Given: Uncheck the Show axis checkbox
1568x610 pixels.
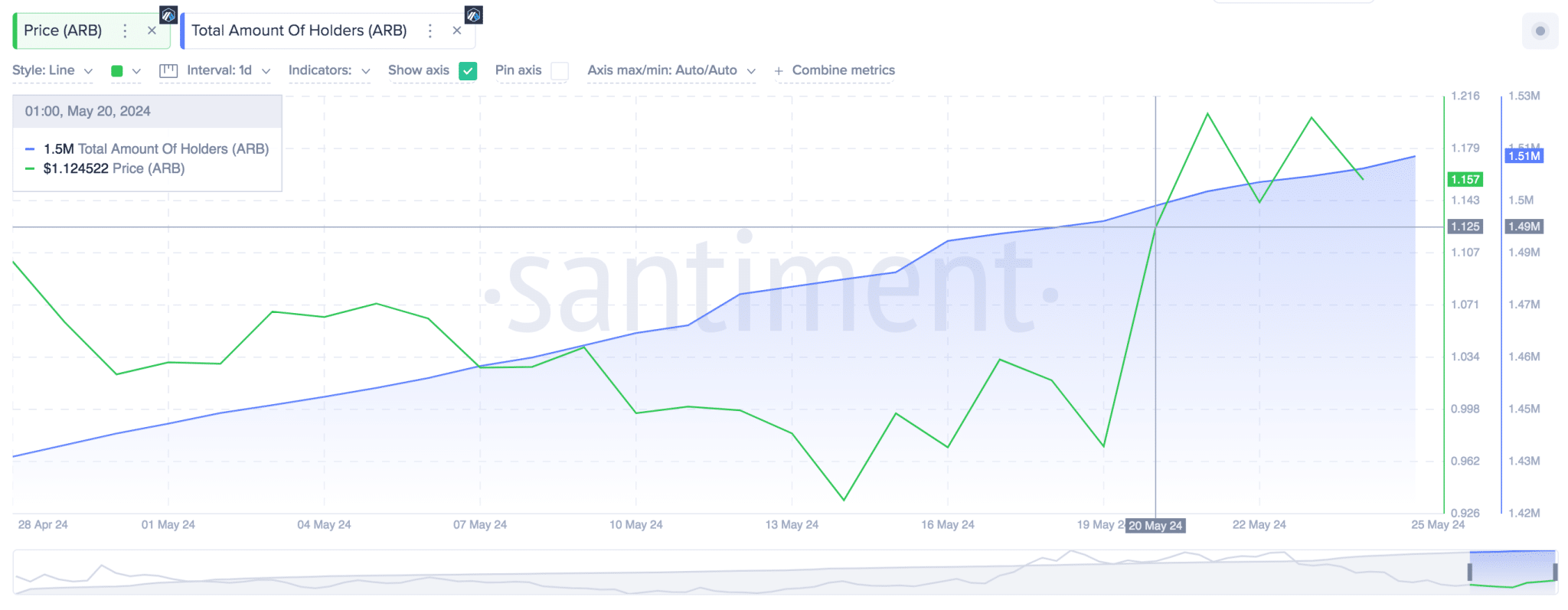Looking at the screenshot, I should (x=468, y=71).
